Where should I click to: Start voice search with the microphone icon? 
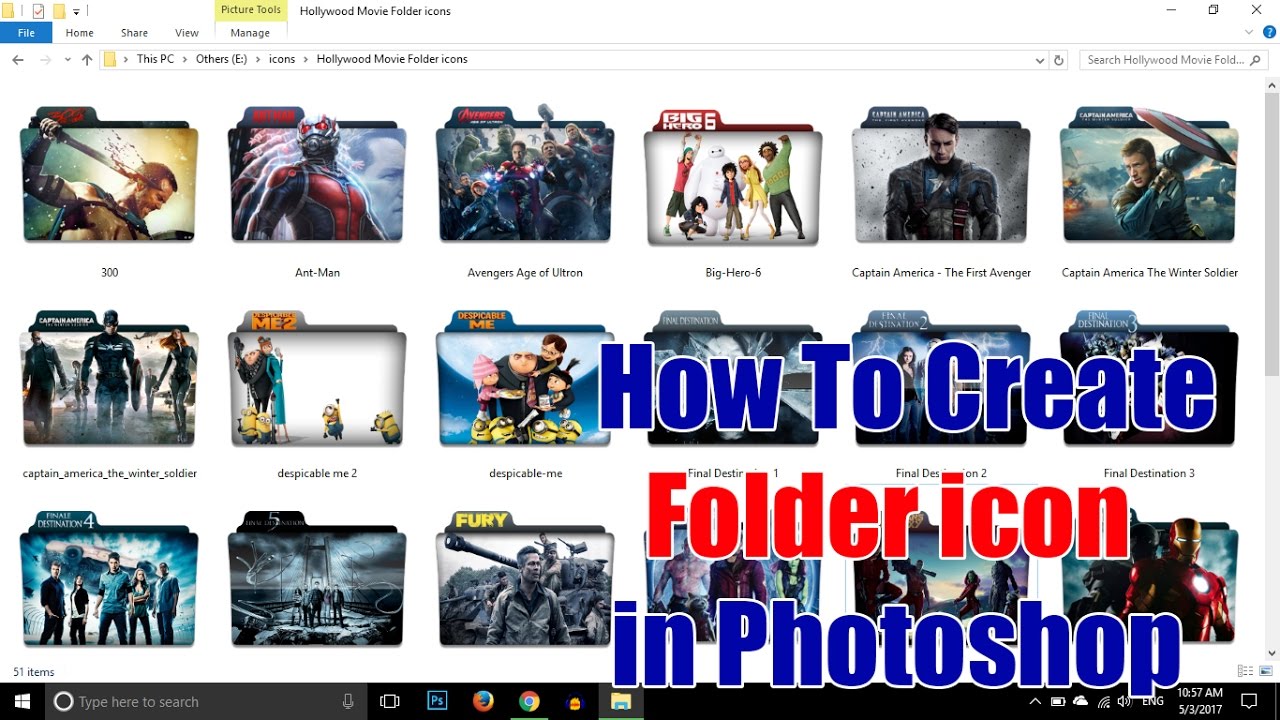point(349,701)
